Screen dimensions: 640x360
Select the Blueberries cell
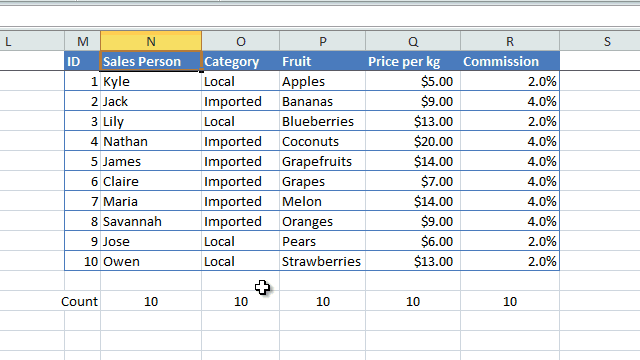[x=322, y=121]
